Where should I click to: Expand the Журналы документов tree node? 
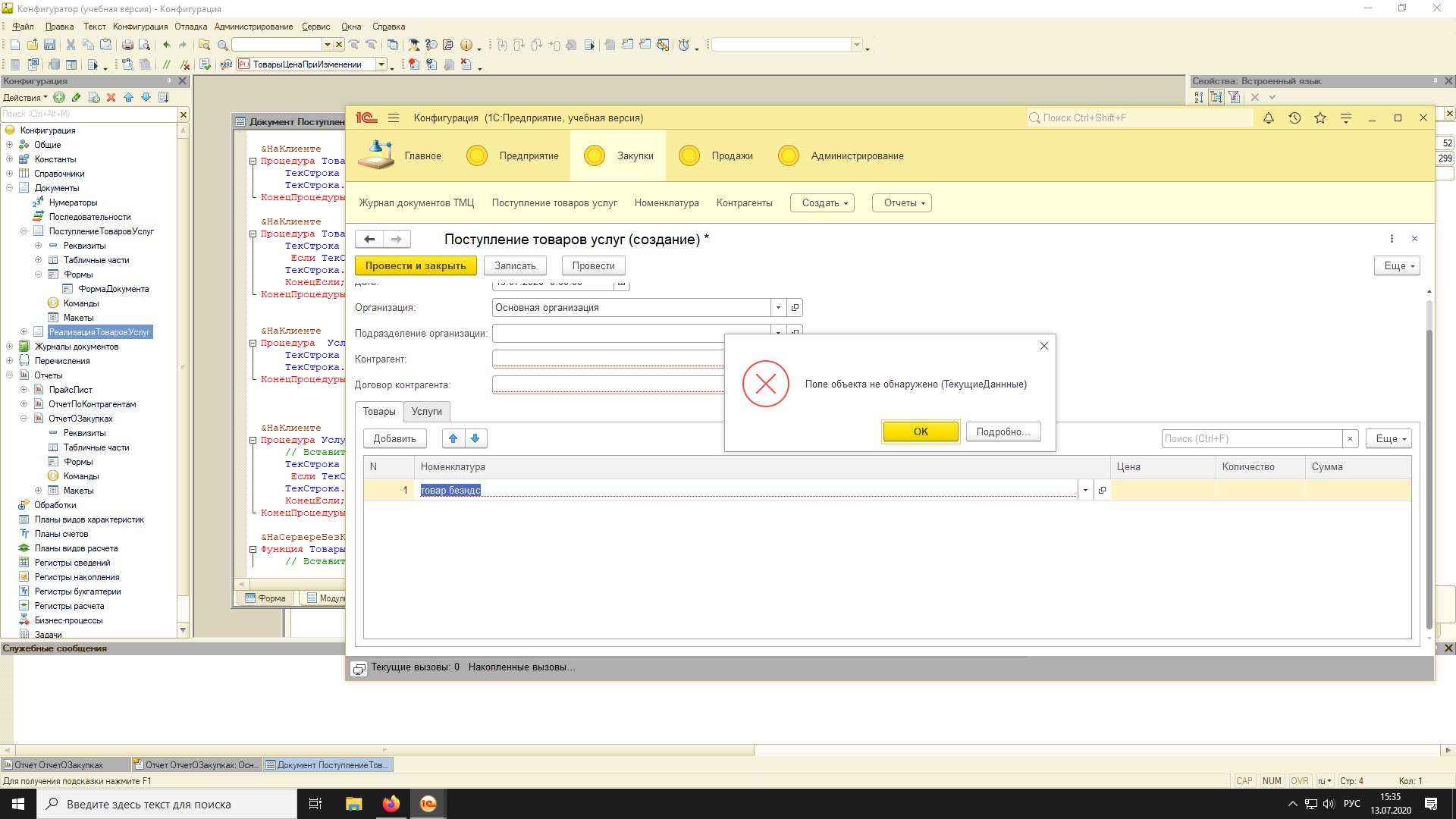[10, 347]
